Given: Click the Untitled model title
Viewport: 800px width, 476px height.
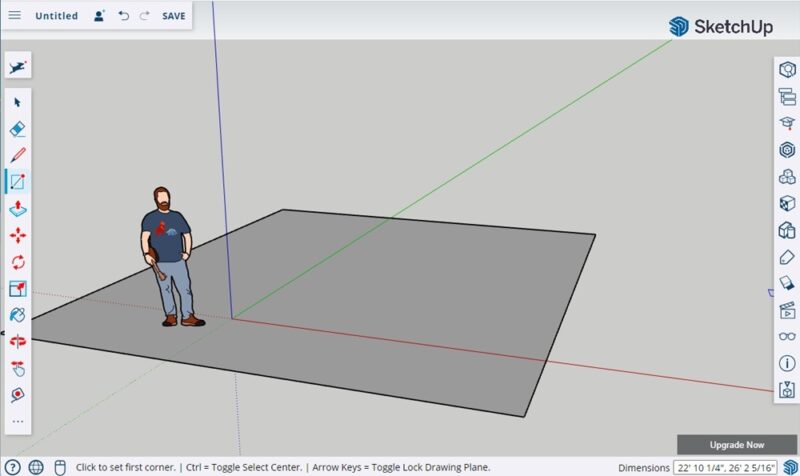Looking at the screenshot, I should [57, 16].
